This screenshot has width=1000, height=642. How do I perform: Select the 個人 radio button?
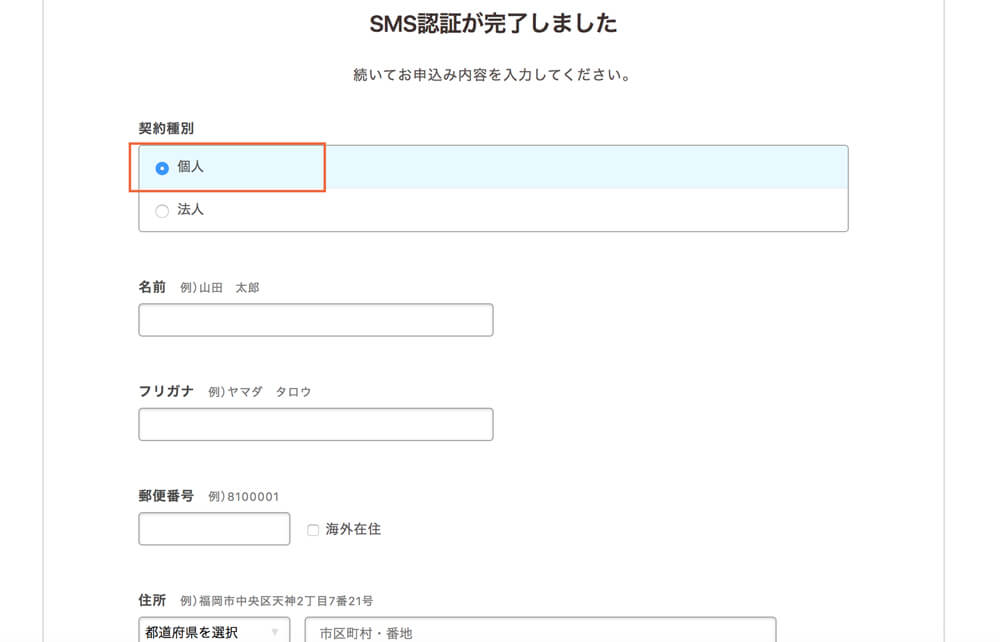coord(162,168)
